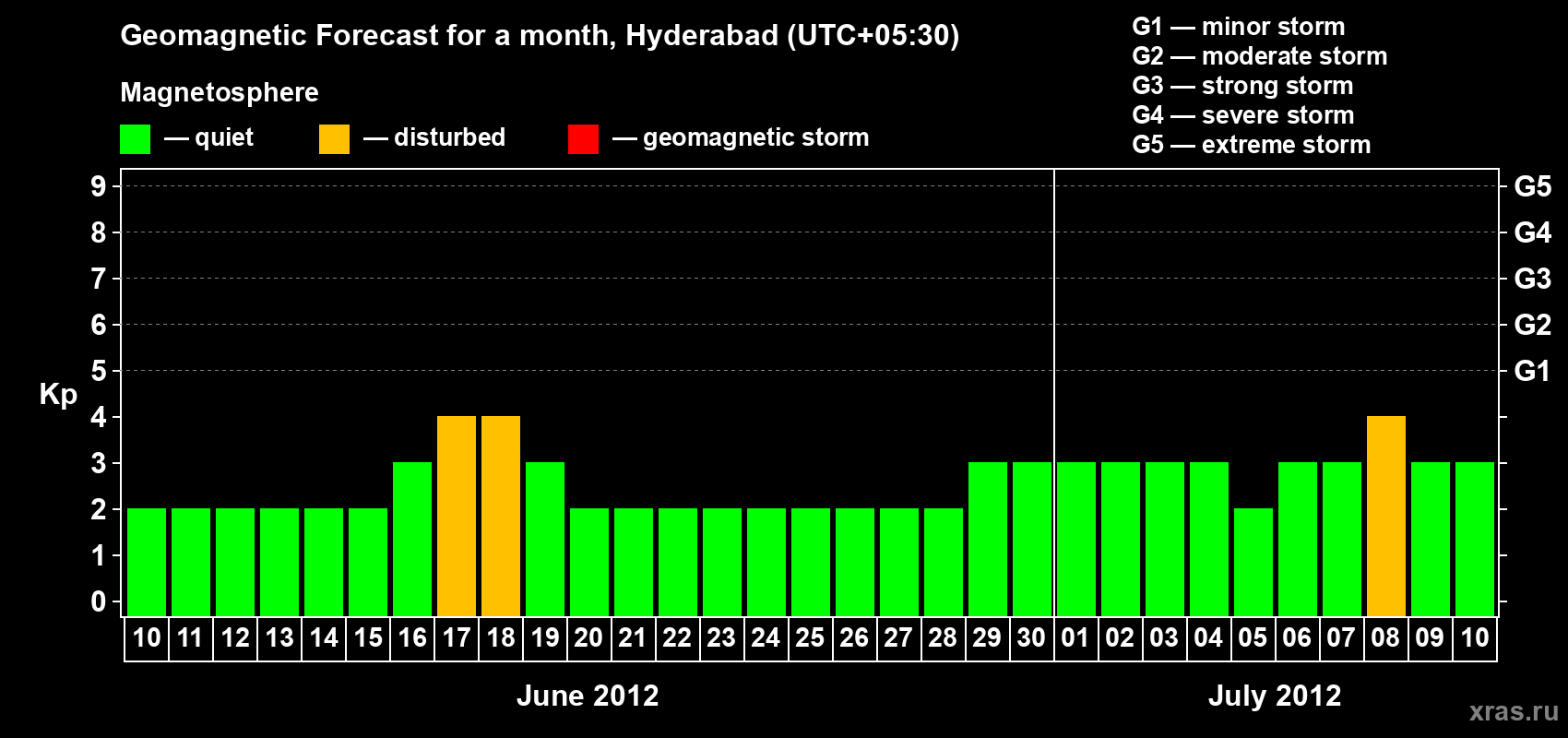1568x738 pixels.
Task: Click Kp value 0 on the y-axis
Action: click(x=99, y=601)
